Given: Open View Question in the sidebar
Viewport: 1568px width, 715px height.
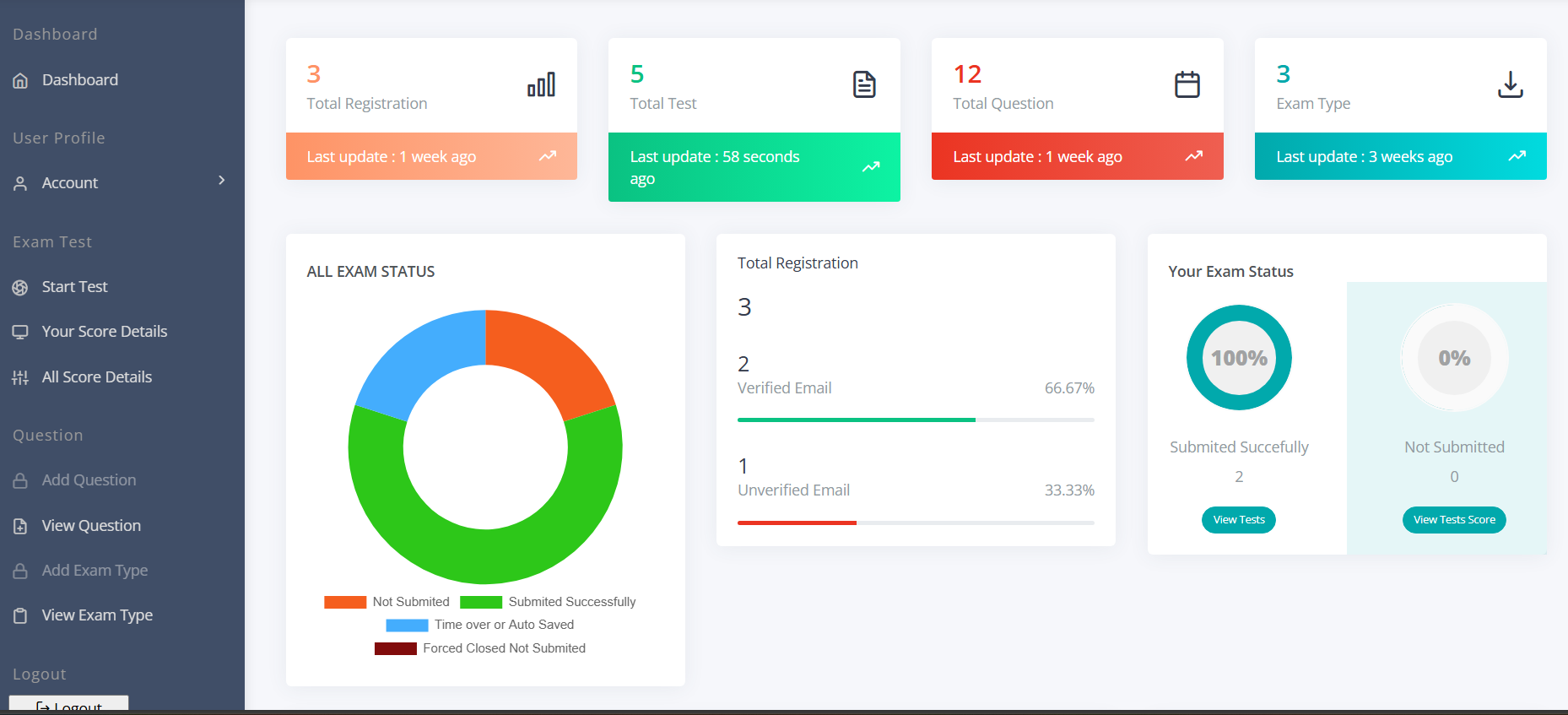Looking at the screenshot, I should [x=91, y=526].
